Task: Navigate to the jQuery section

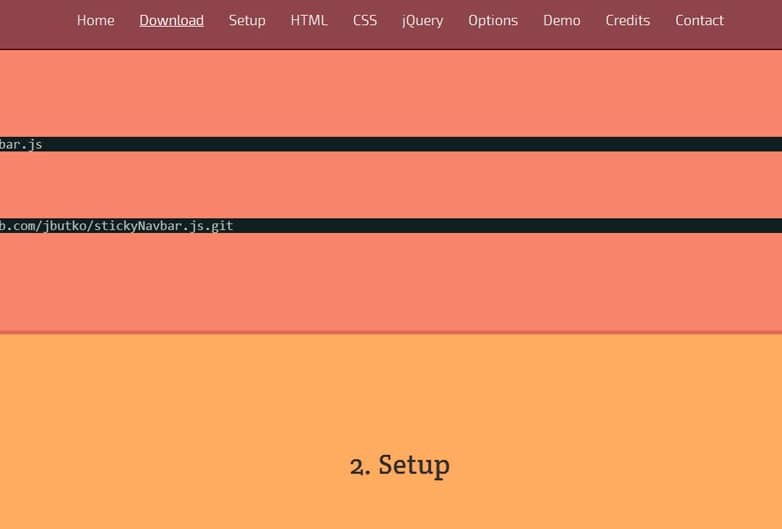Action: point(422,20)
